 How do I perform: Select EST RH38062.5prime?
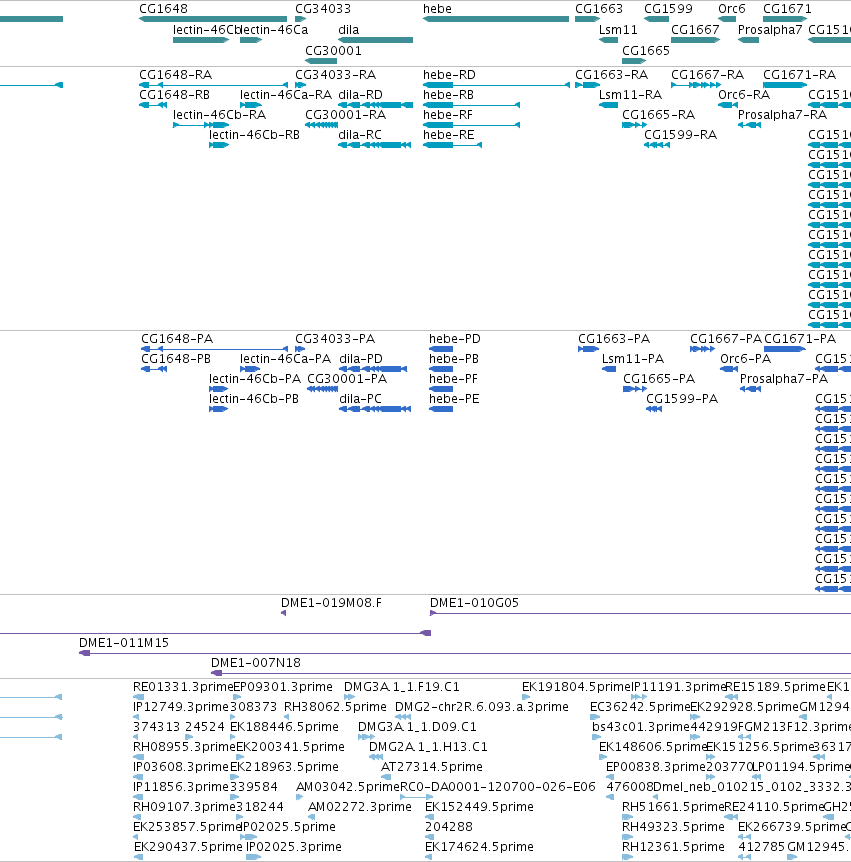tap(335, 706)
